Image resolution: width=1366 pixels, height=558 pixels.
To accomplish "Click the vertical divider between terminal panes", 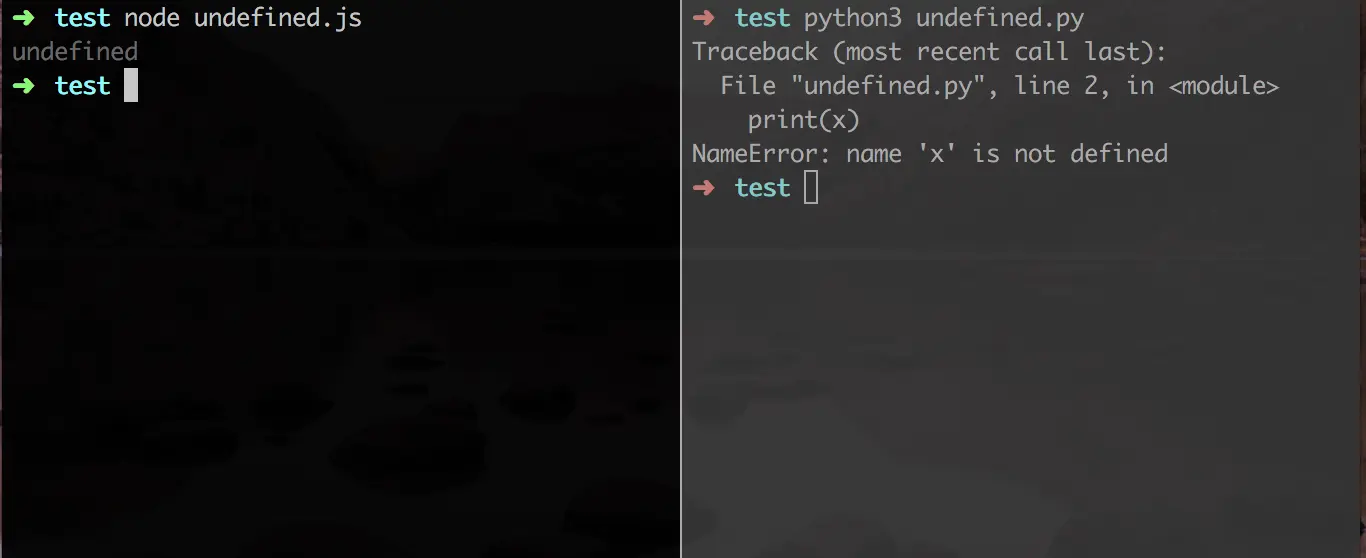I will 681,279.
